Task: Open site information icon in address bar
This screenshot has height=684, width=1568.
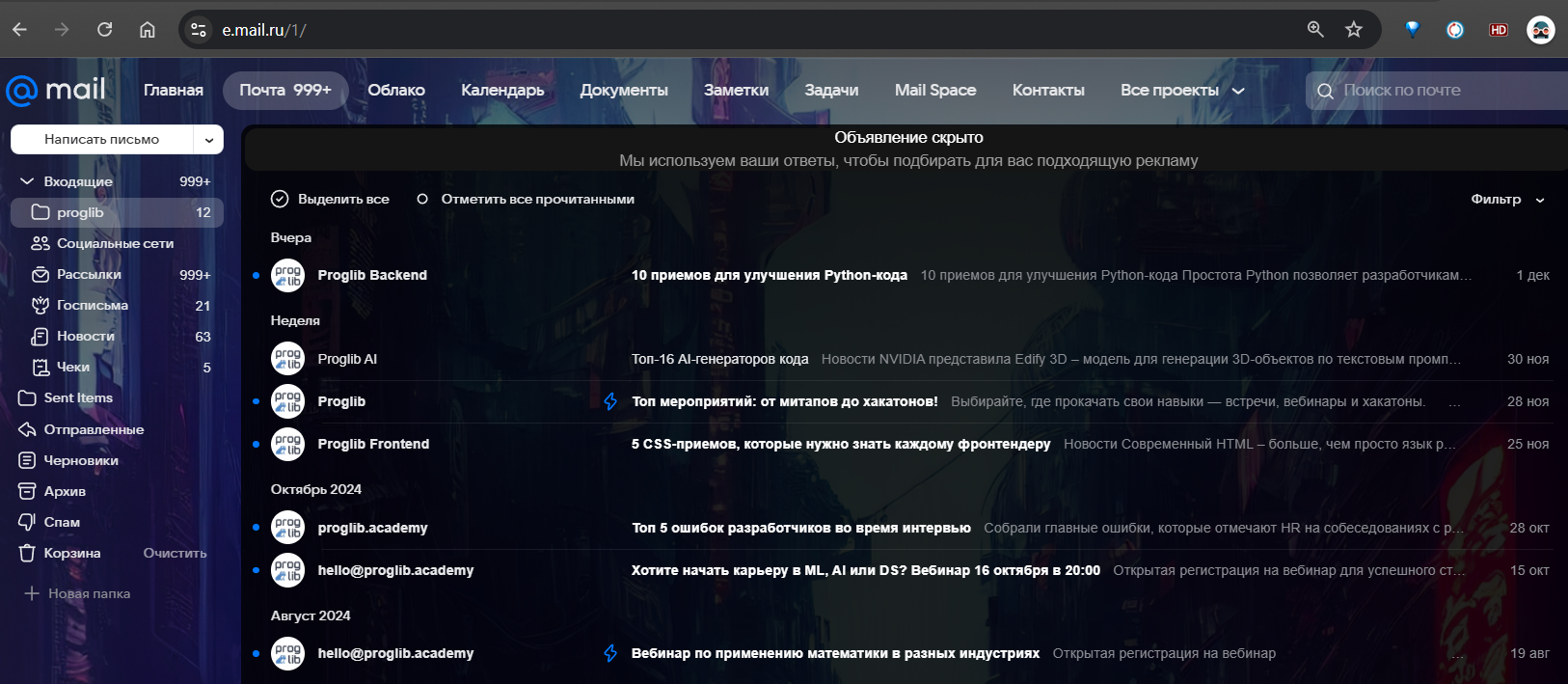Action: click(x=199, y=30)
